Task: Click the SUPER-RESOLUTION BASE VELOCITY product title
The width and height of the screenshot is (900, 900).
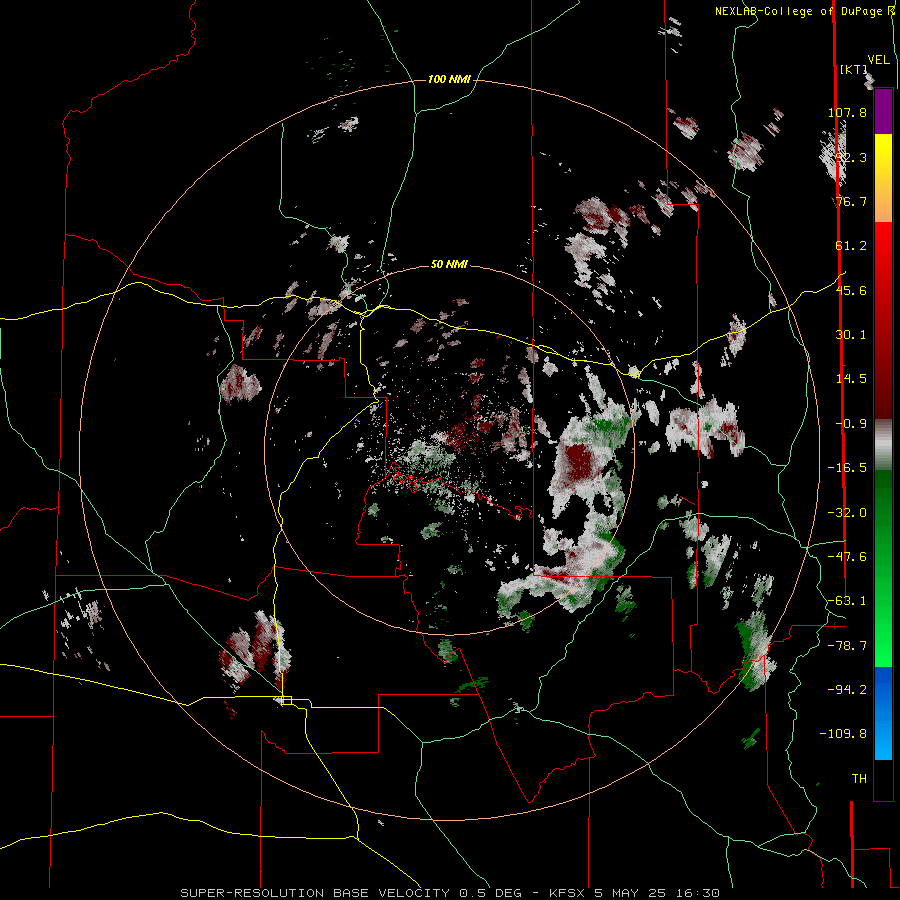Action: 315,893
